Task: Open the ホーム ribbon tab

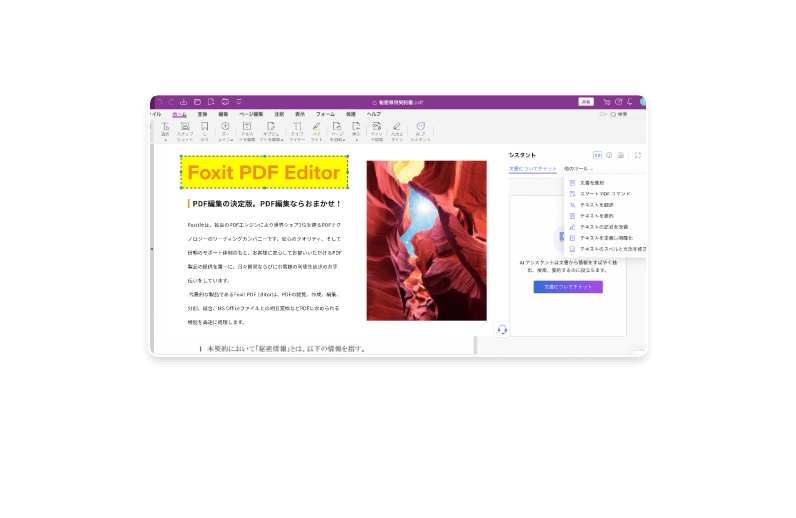Action: [x=179, y=114]
